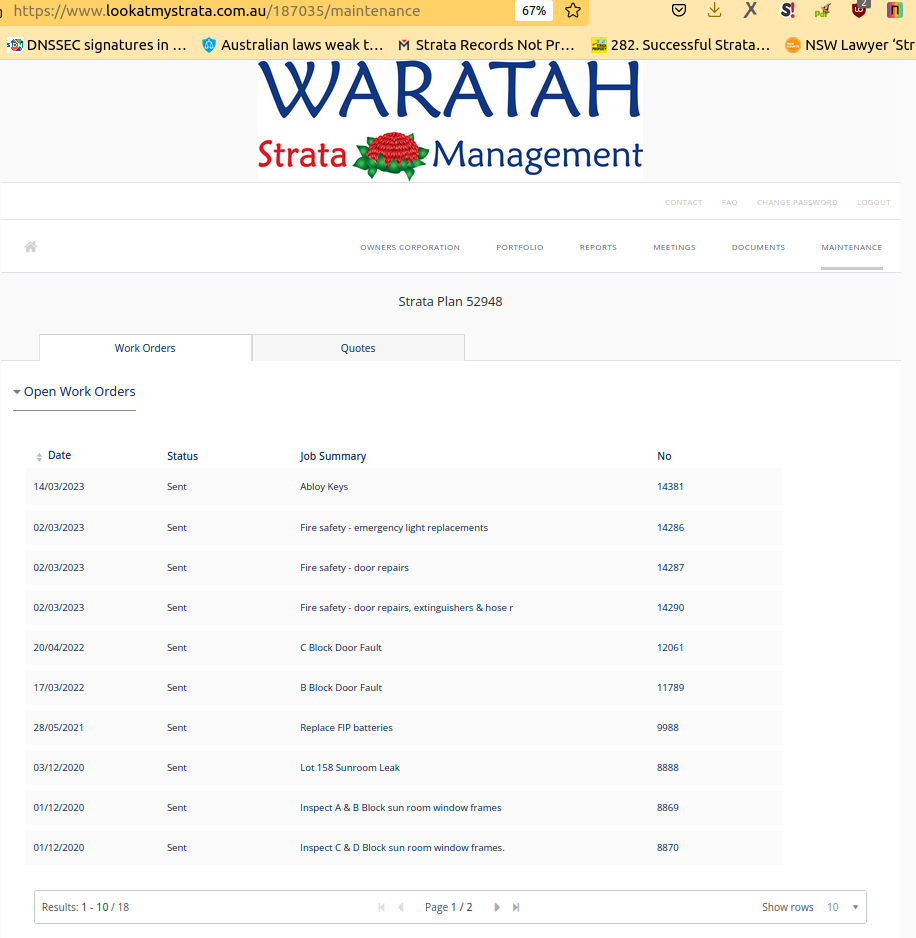Click the Page 1 / 2 indicator
Screen dimensions: 916x938
(x=449, y=907)
